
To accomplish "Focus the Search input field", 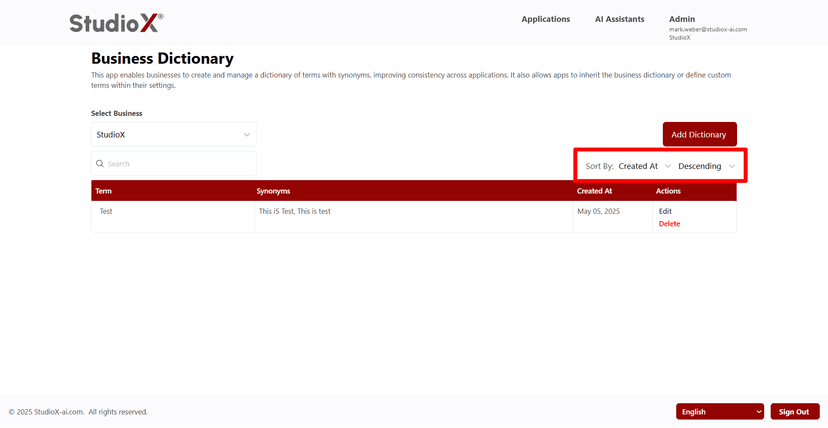I will [x=178, y=164].
